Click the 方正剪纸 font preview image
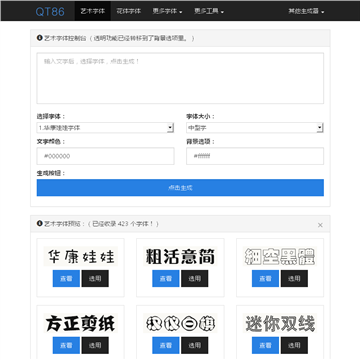The image size is (360, 360). pos(81,323)
